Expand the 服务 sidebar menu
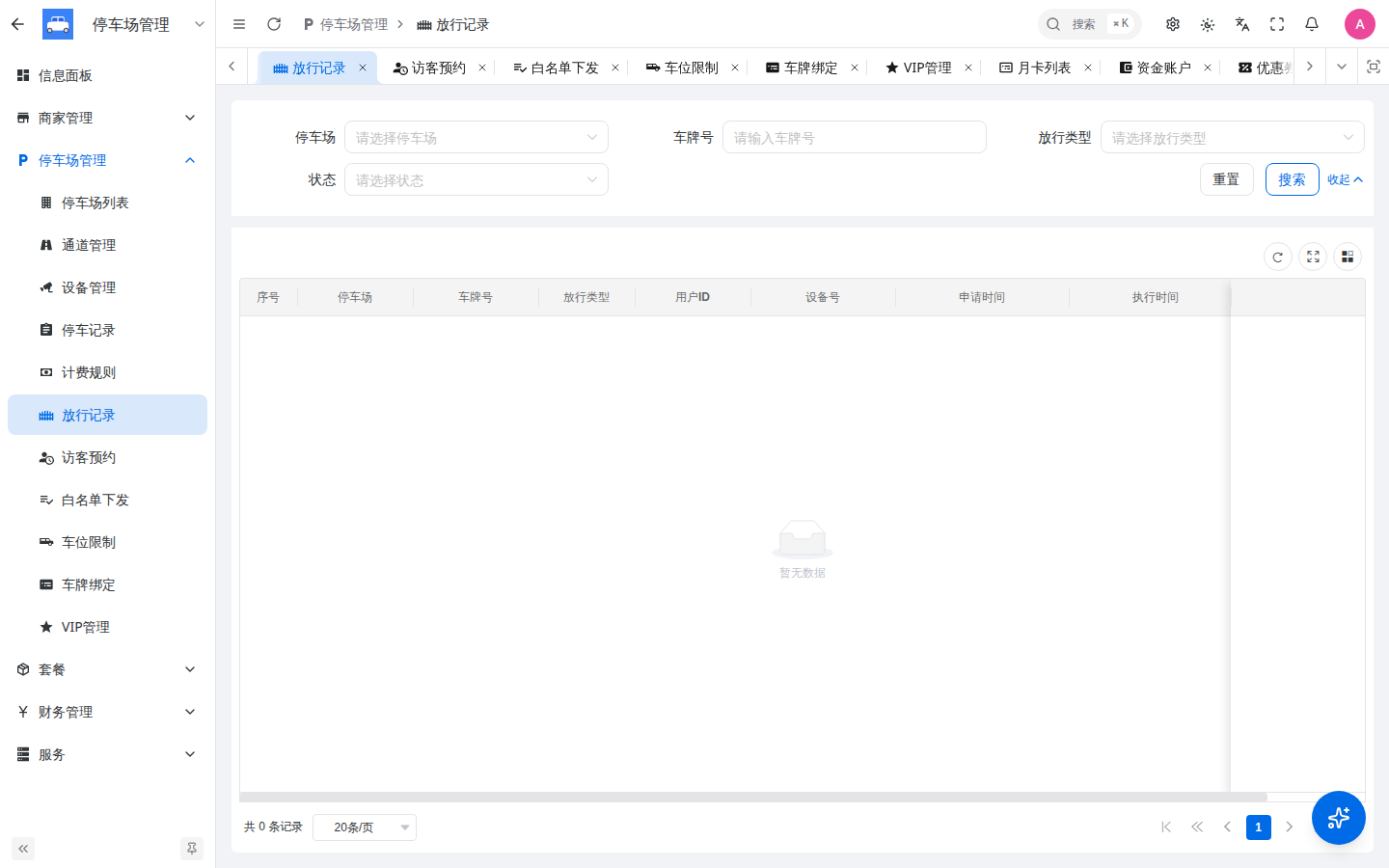Viewport: 1389px width, 868px height. [x=107, y=754]
